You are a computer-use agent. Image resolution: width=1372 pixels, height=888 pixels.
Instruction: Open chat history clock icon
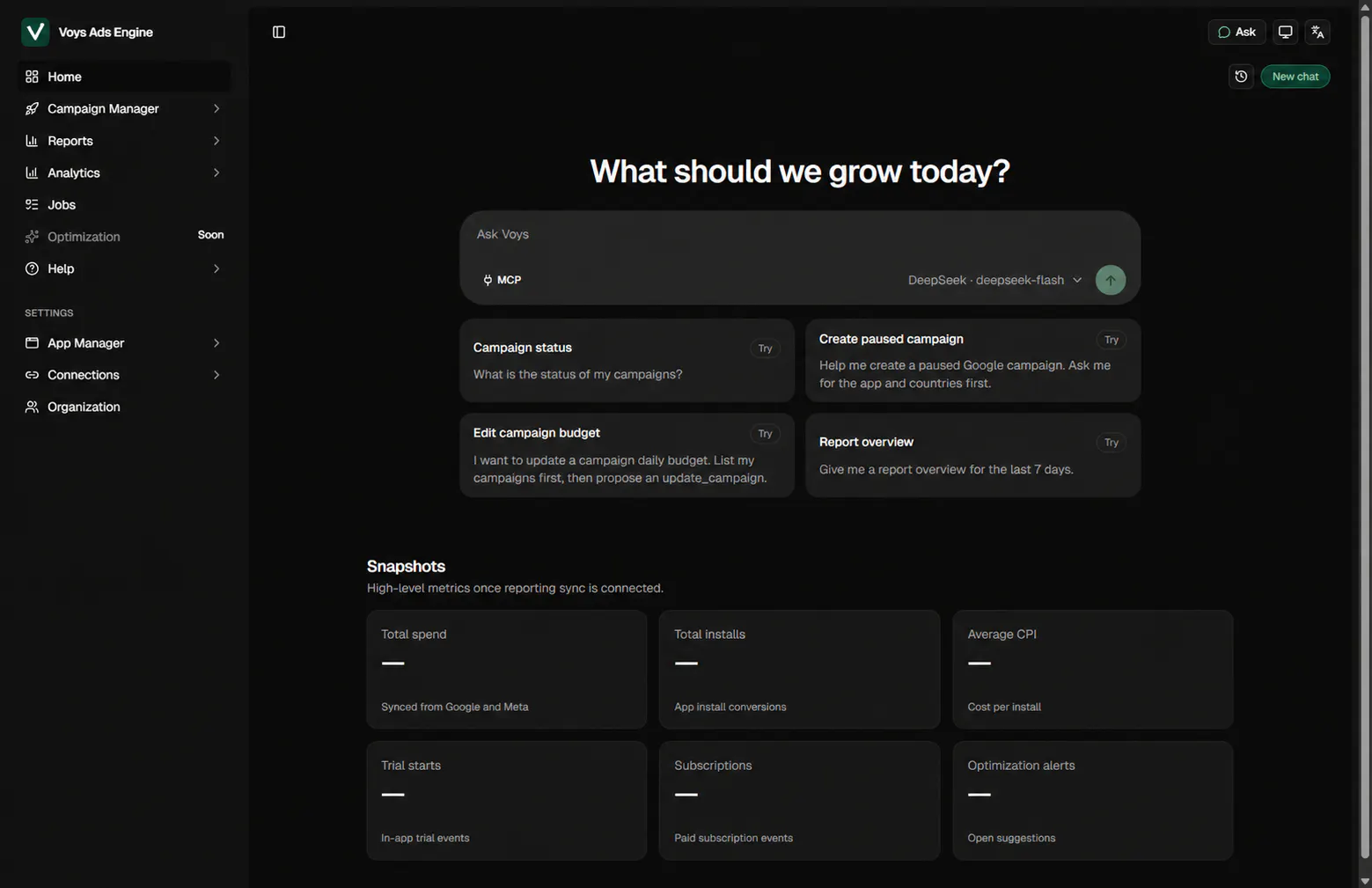[x=1241, y=77]
